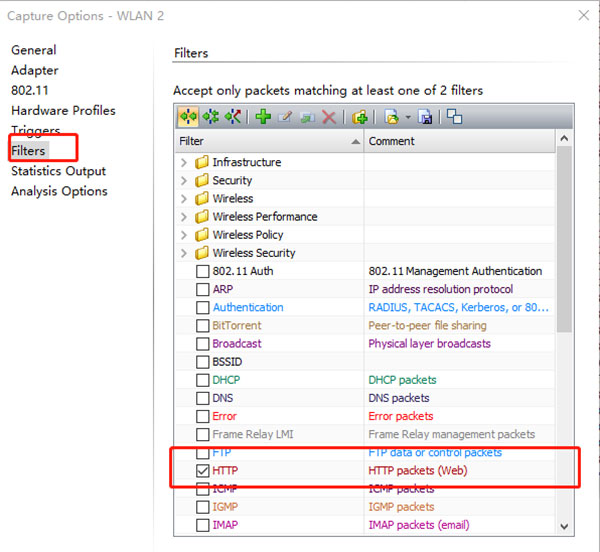Enable the 802.11 Auth filter checkbox
The height and width of the screenshot is (552, 600).
click(202, 271)
